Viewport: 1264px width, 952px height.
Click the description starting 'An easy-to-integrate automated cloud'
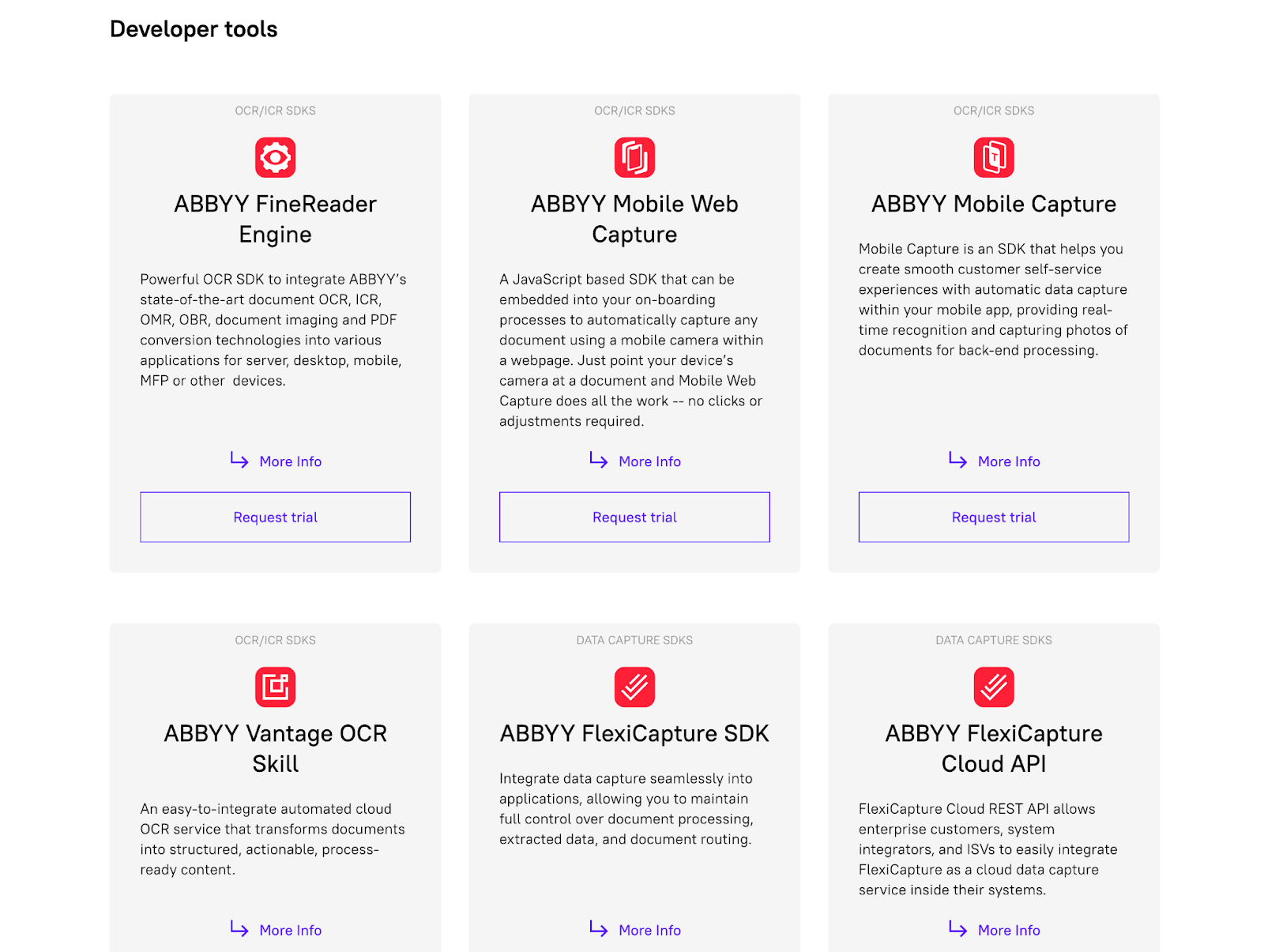click(x=273, y=839)
